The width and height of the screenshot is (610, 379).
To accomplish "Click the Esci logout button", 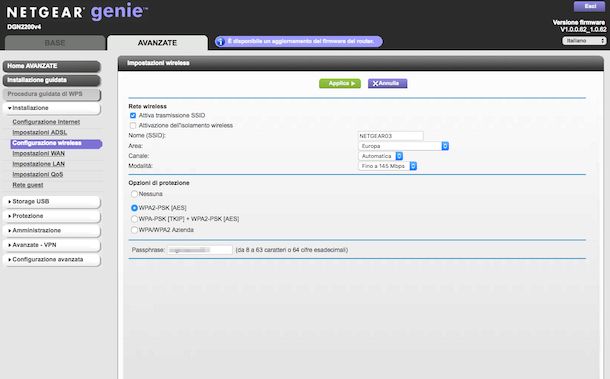I will click(x=590, y=7).
